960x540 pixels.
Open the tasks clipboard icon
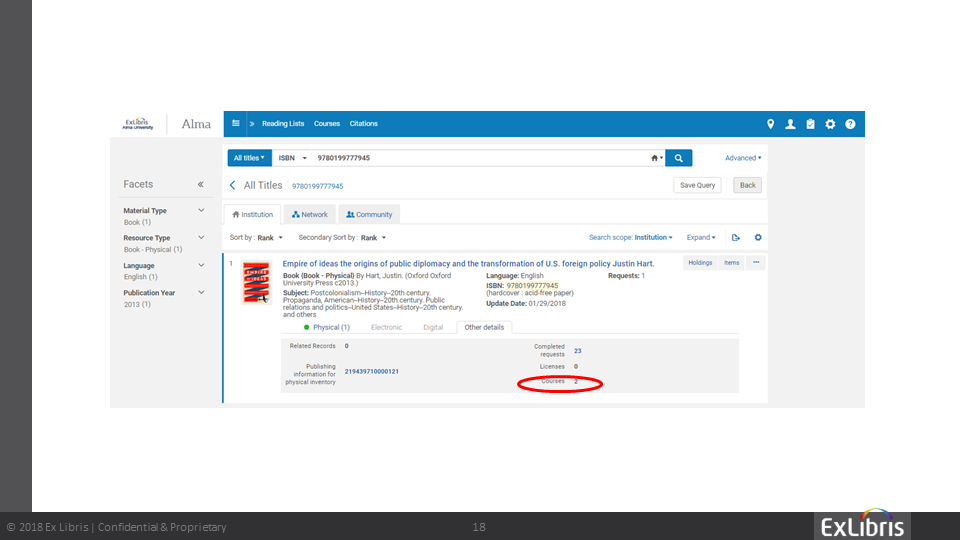point(810,124)
